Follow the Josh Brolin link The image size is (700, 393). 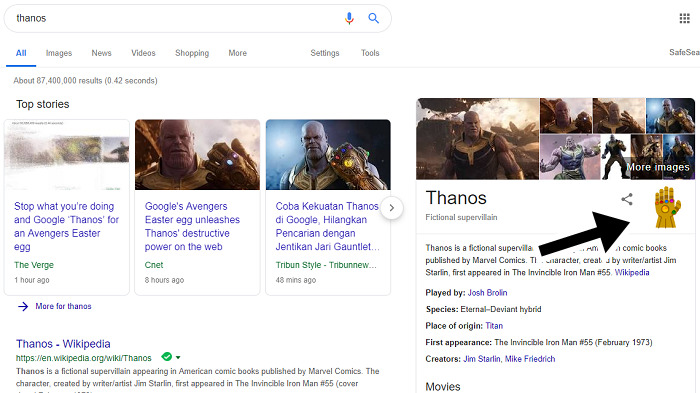[x=487, y=293]
